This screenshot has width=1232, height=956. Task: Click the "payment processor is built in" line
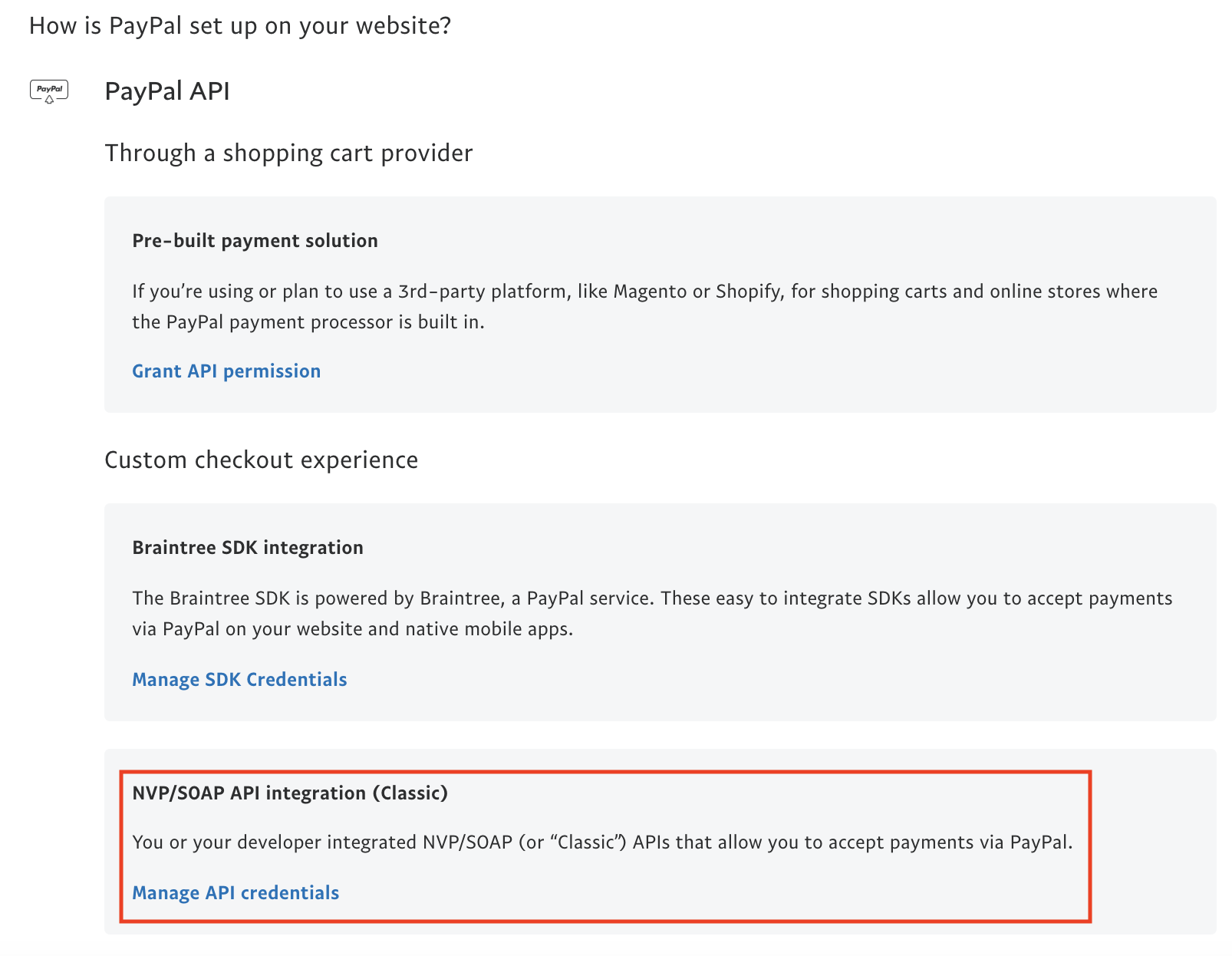coord(308,322)
